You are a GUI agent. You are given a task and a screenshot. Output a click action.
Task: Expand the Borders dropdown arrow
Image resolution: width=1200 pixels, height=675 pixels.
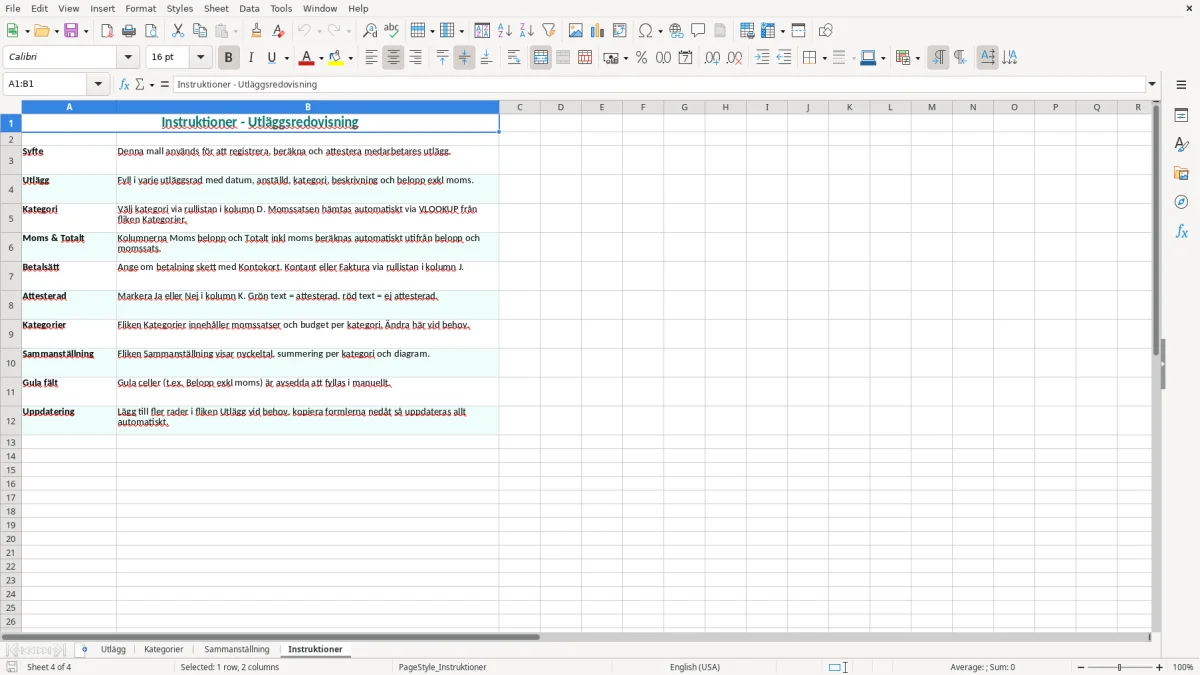point(824,58)
